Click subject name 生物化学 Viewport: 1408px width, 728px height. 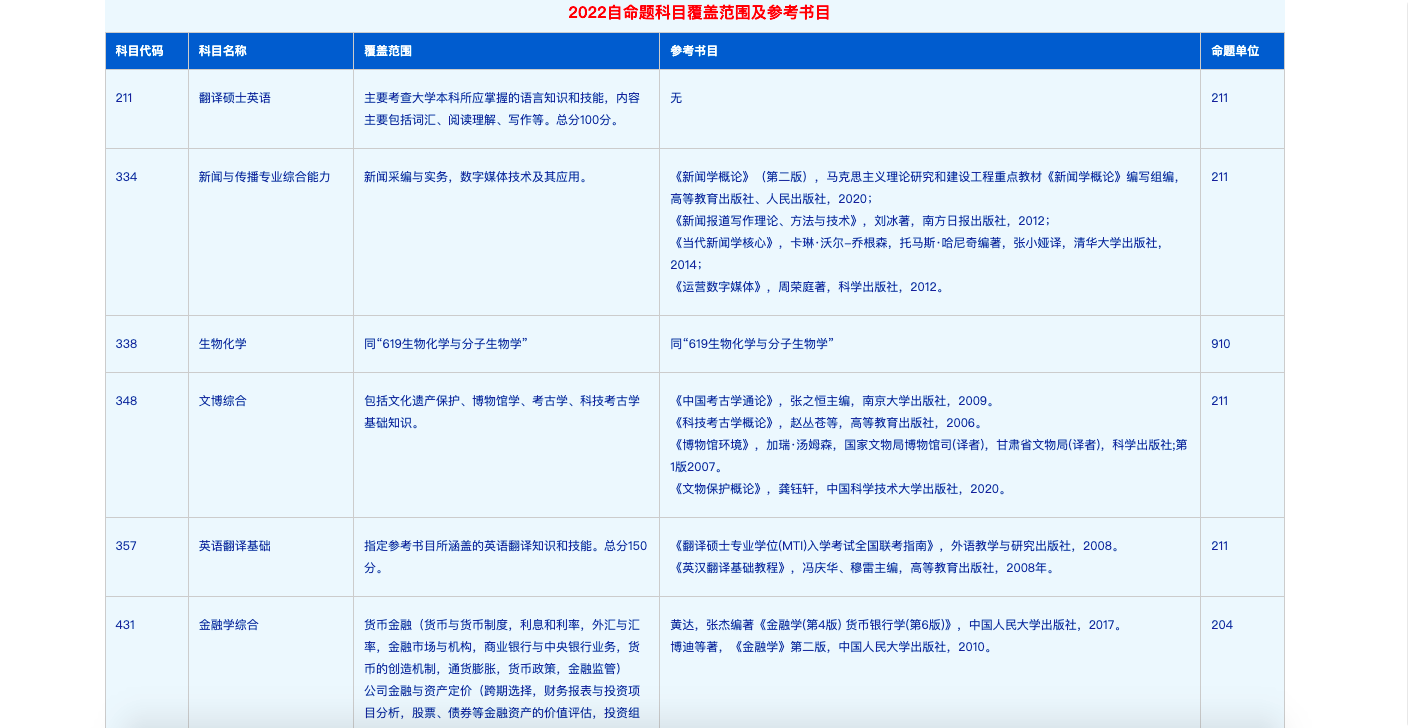(223, 344)
